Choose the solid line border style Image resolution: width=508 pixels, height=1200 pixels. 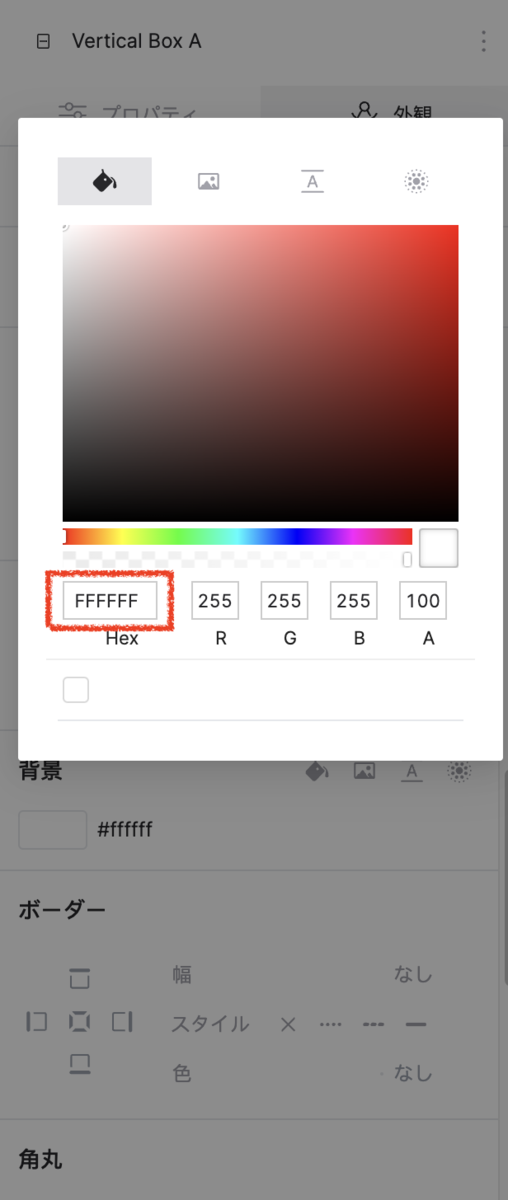point(416,1025)
